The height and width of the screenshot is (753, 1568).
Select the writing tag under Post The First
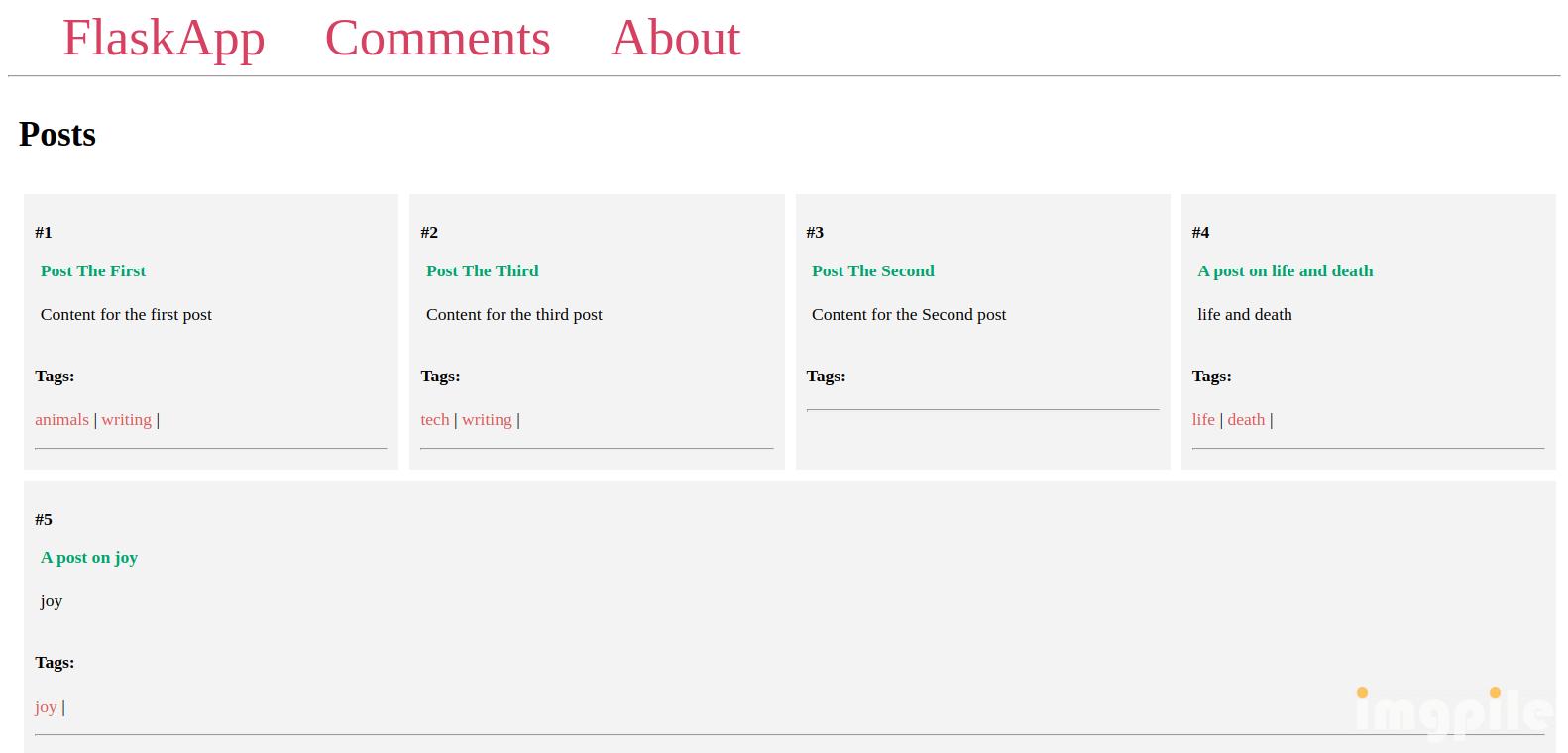pyautogui.click(x=126, y=419)
